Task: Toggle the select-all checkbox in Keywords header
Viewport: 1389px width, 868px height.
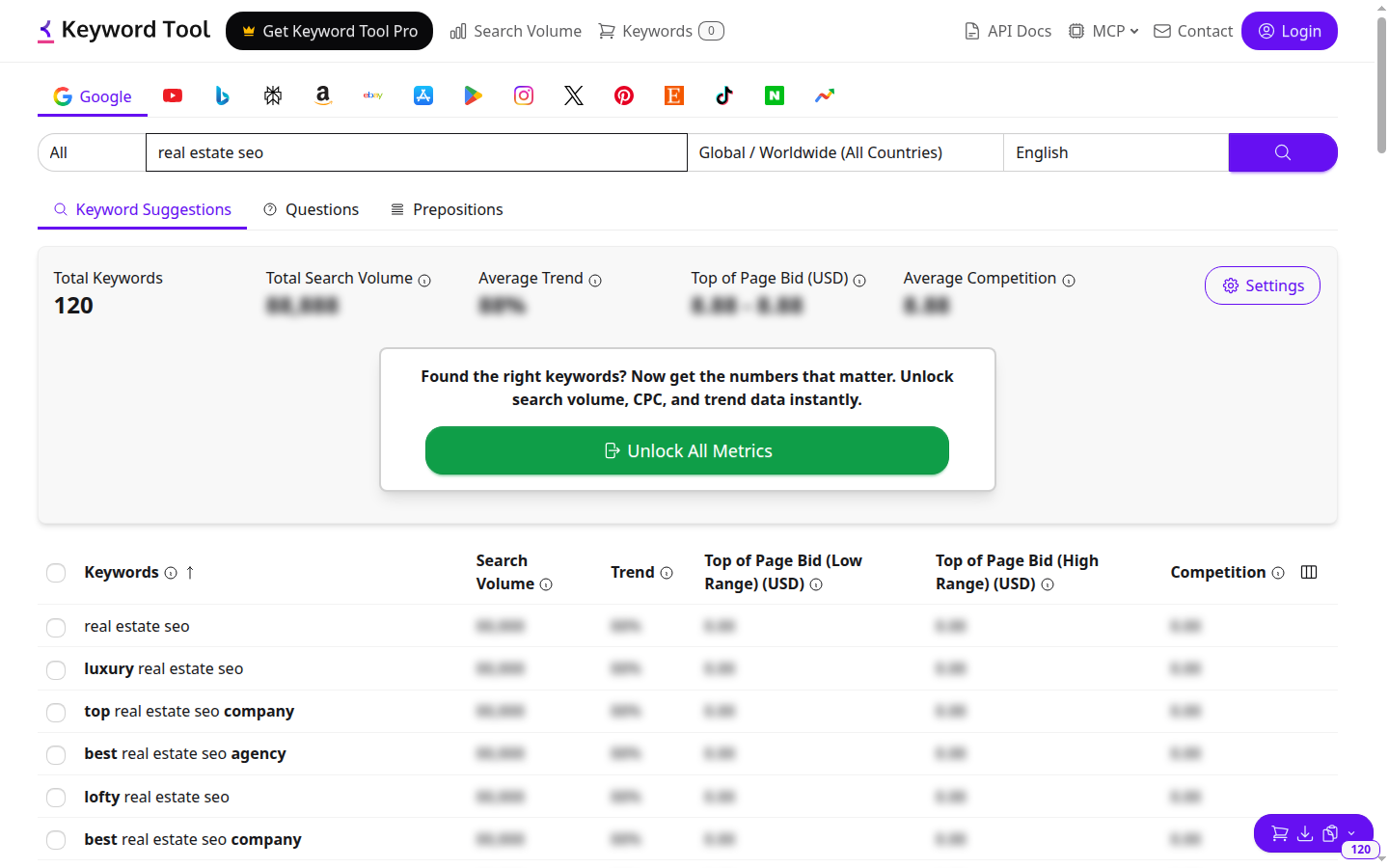Action: point(56,573)
